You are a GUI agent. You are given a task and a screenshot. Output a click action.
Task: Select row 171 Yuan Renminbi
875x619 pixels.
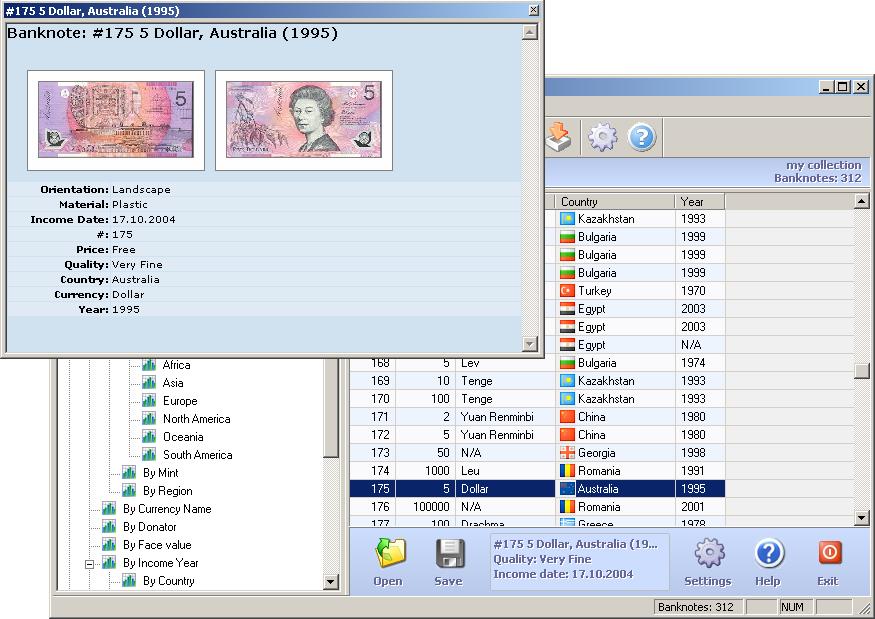537,417
